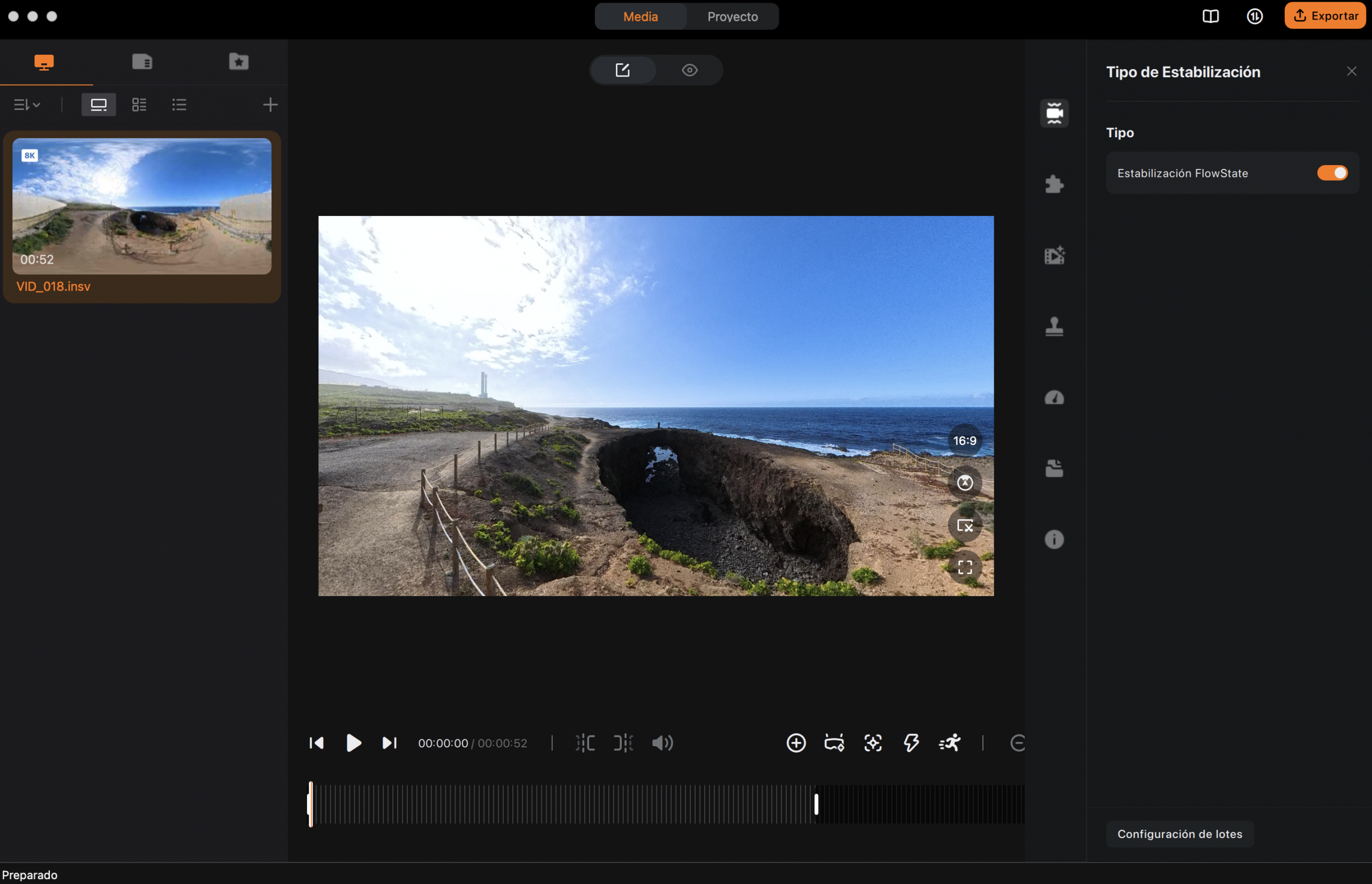Switch to the Proyecto tab
This screenshot has width=1372, height=884.
732,17
